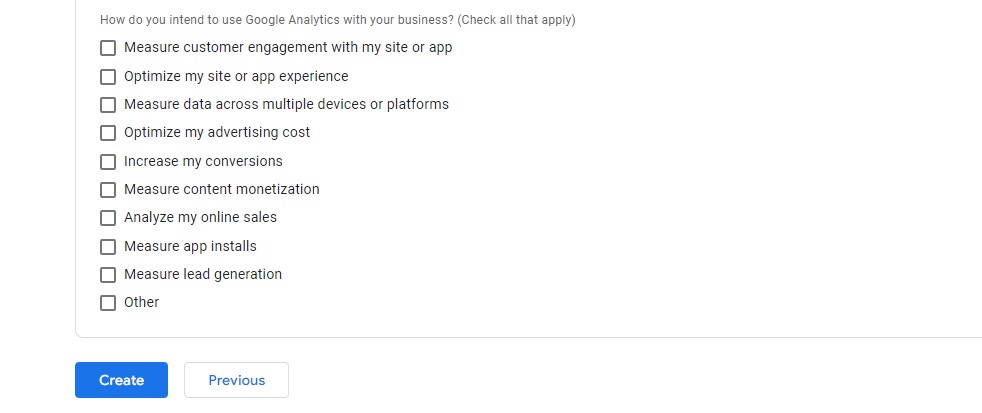The width and height of the screenshot is (982, 413).
Task: Click the 'Measure data across multiple devices or platforms' text
Action: click(x=286, y=104)
